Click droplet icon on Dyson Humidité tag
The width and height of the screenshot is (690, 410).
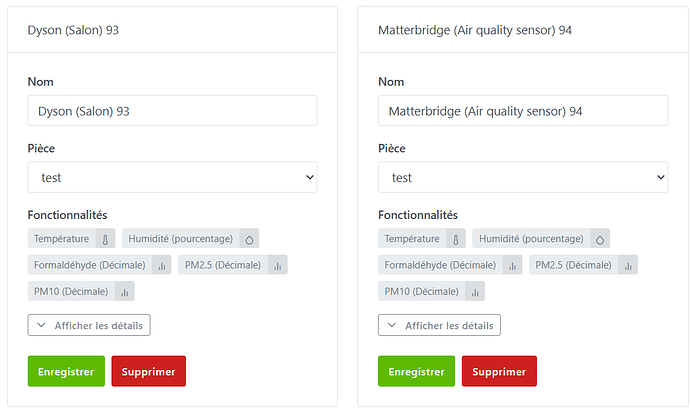click(249, 239)
